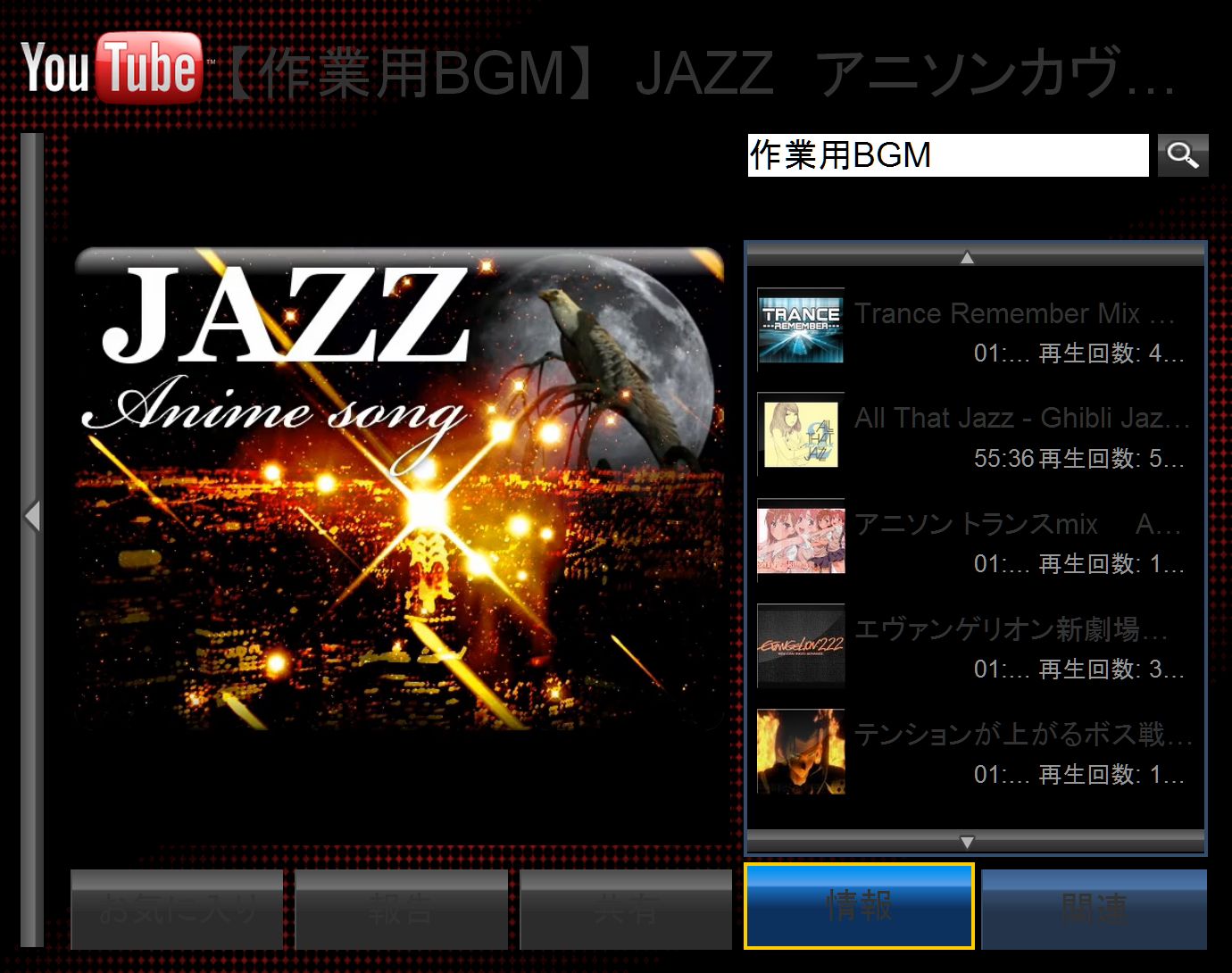This screenshot has height=973, width=1232.
Task: Click the left arrow on the side panel
Action: click(x=32, y=516)
